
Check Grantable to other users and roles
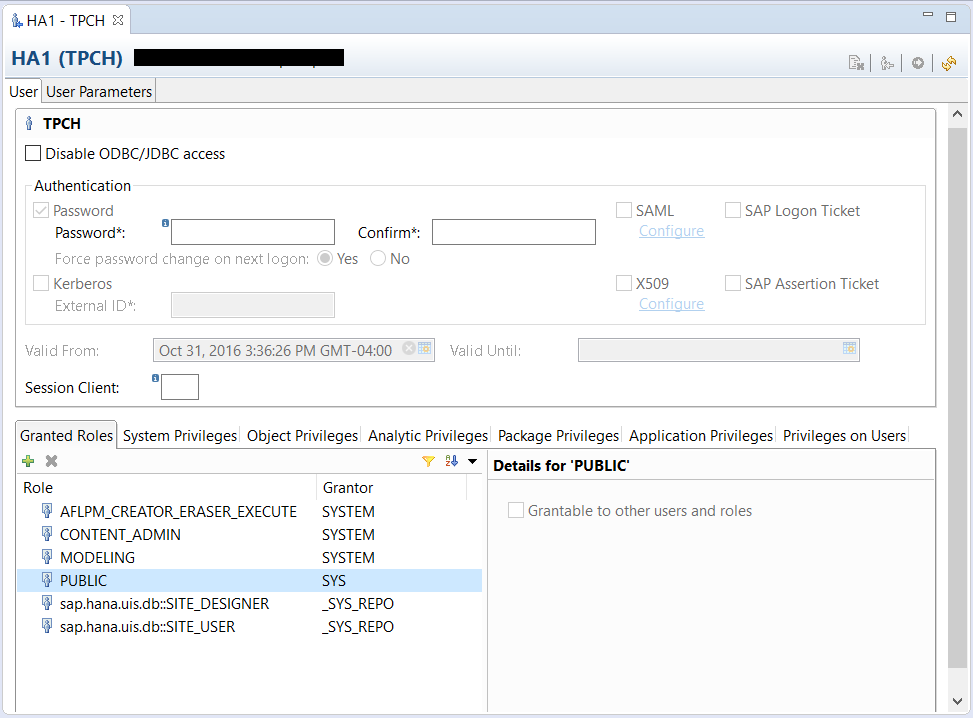pyautogui.click(x=516, y=511)
